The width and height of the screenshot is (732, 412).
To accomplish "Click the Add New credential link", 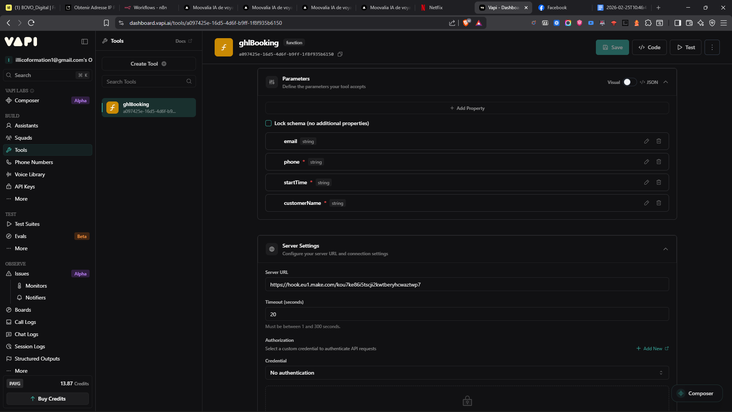I will [652, 348].
